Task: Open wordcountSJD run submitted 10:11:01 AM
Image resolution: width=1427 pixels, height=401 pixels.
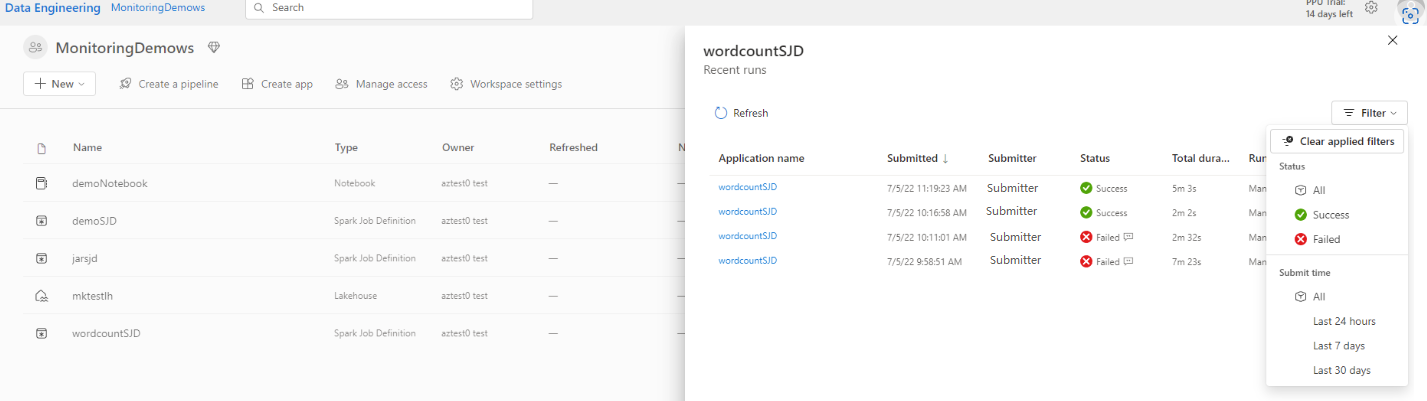Action: pos(748,236)
